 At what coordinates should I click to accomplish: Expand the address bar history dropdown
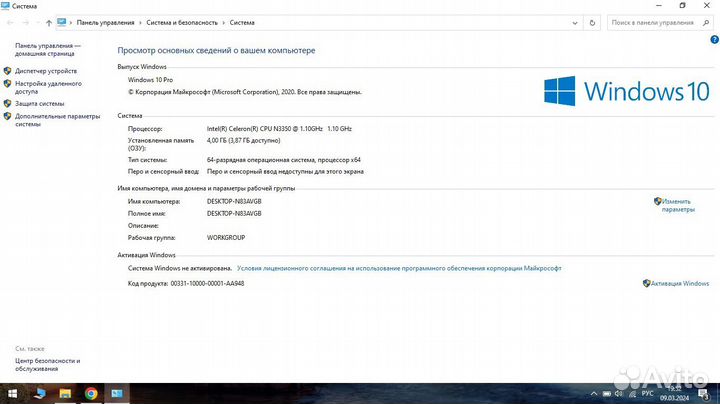pyautogui.click(x=575, y=22)
